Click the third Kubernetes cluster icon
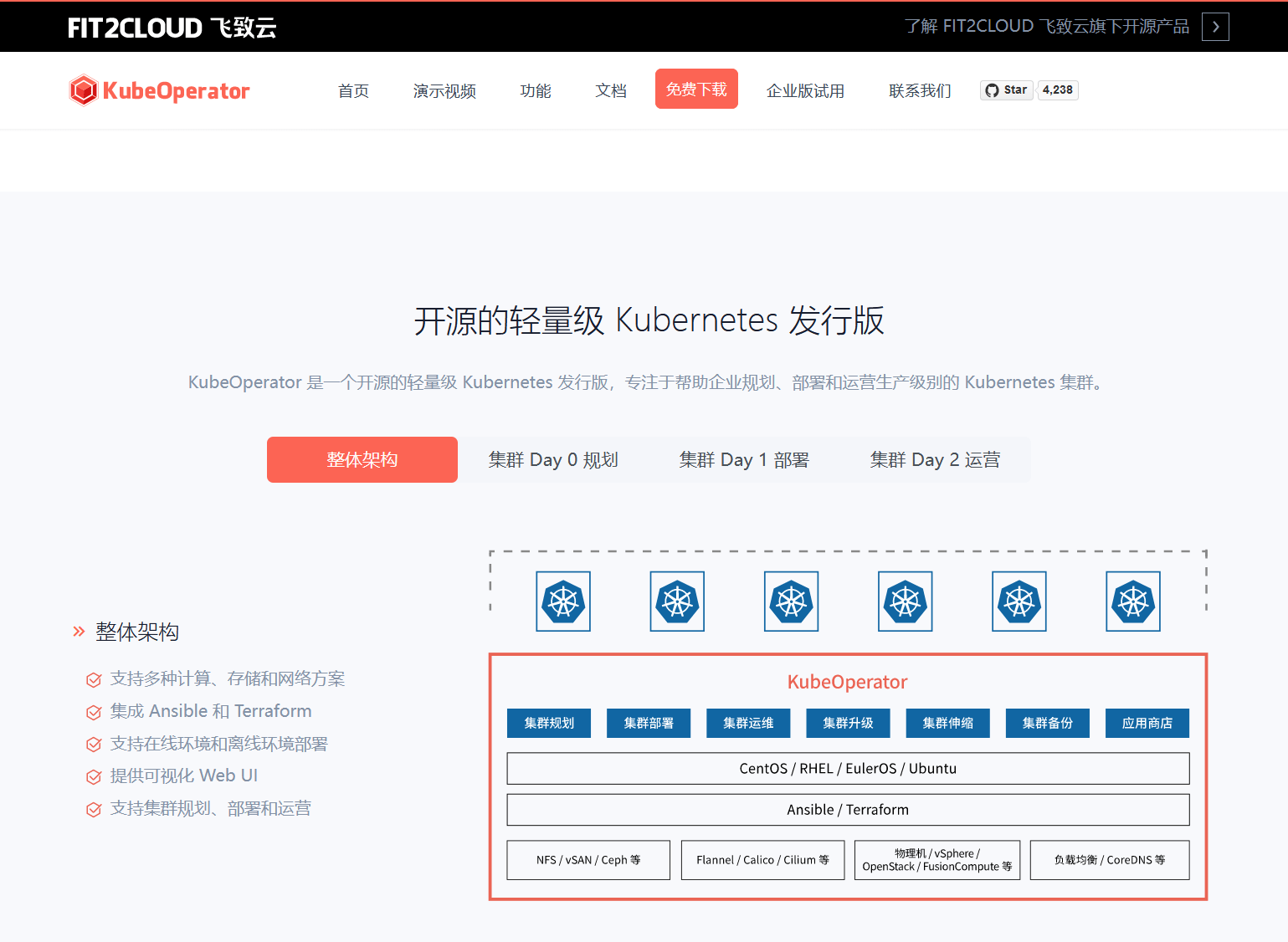The height and width of the screenshot is (942, 1288). point(791,602)
